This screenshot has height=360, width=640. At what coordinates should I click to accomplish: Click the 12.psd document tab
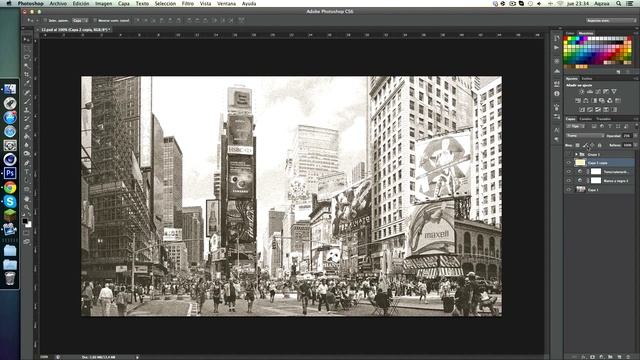click(x=75, y=30)
